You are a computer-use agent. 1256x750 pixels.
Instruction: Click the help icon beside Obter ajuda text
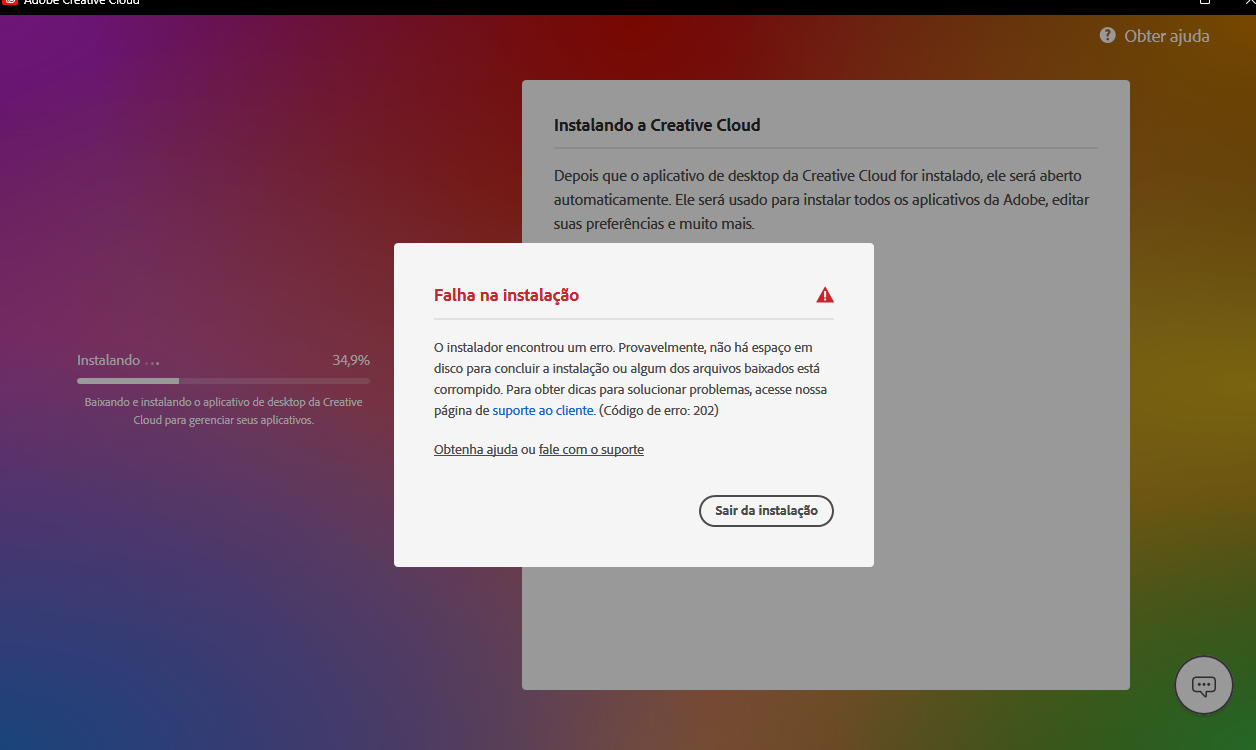(1107, 35)
